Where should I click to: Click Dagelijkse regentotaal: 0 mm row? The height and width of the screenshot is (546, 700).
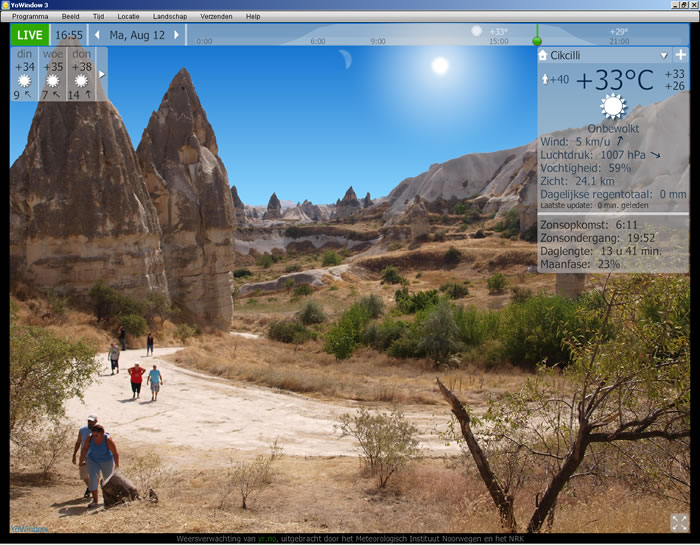(x=613, y=194)
